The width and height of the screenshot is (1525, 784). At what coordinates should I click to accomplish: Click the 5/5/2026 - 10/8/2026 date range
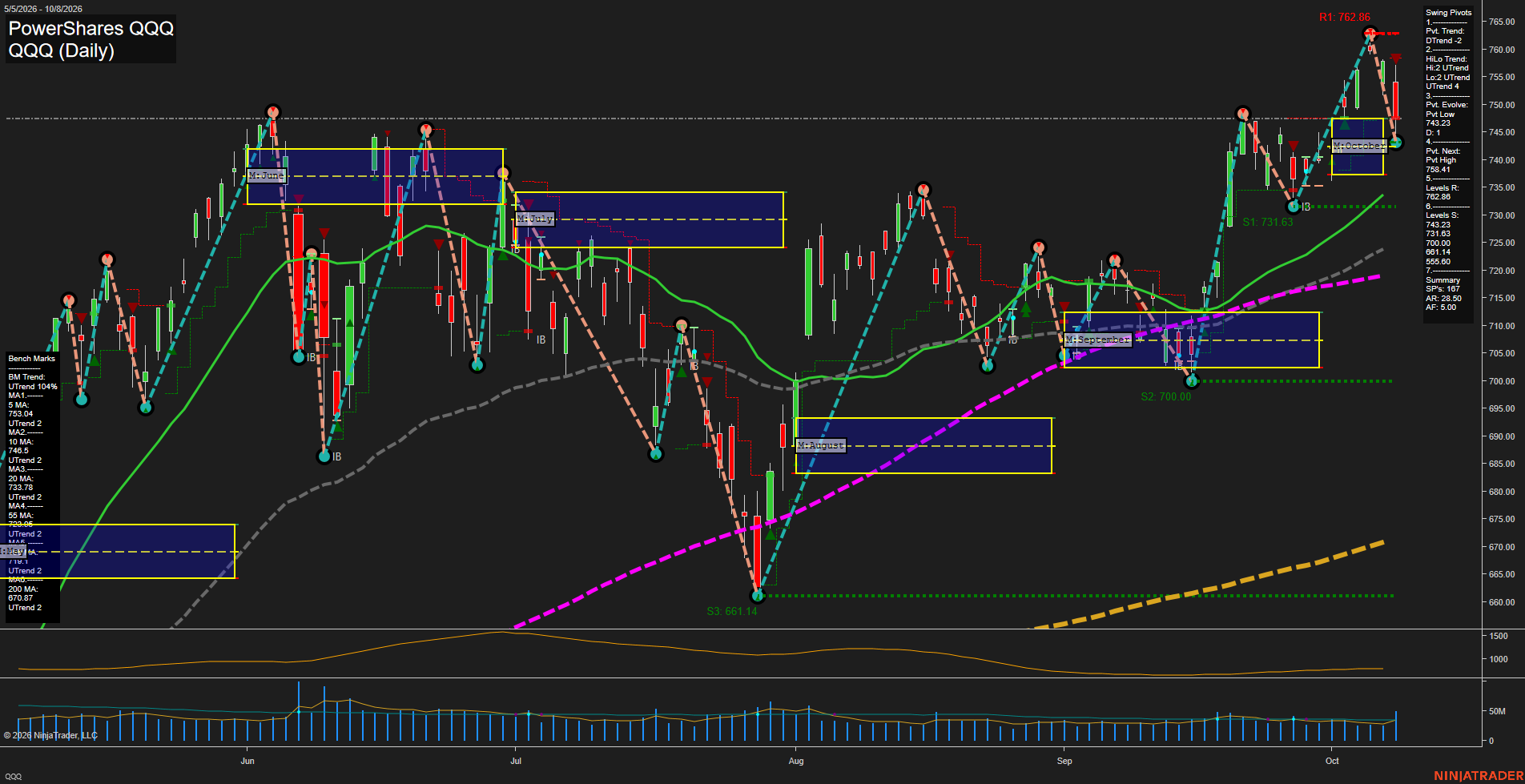(x=42, y=9)
